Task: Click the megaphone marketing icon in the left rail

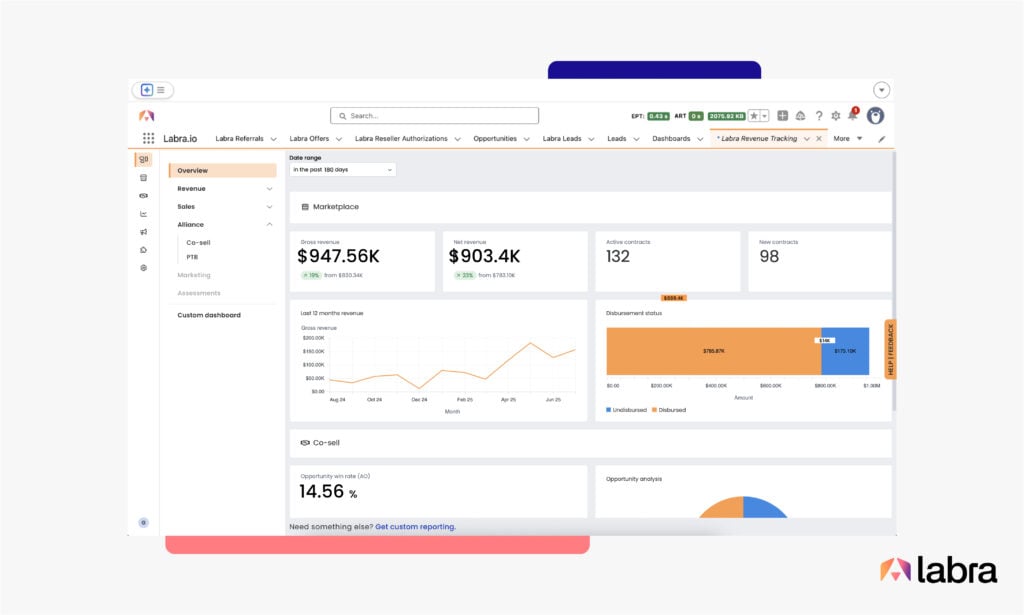Action: pos(144,232)
